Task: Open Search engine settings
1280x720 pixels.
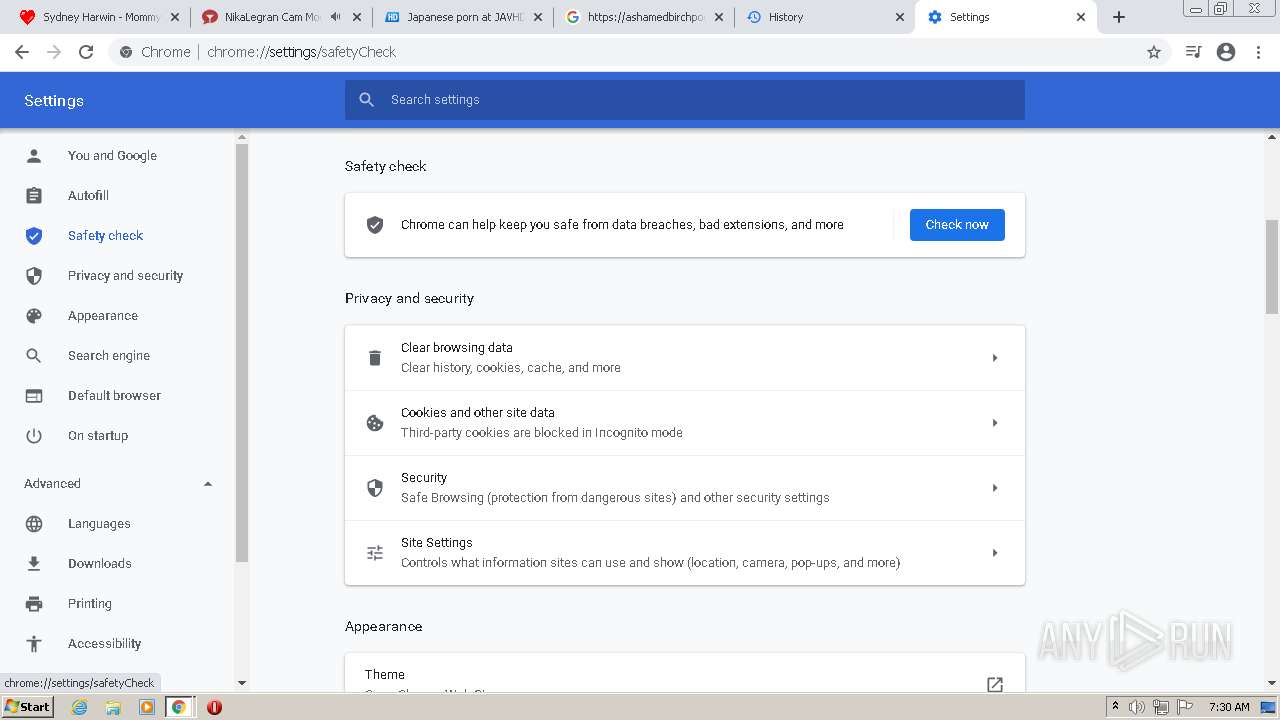Action: click(109, 356)
